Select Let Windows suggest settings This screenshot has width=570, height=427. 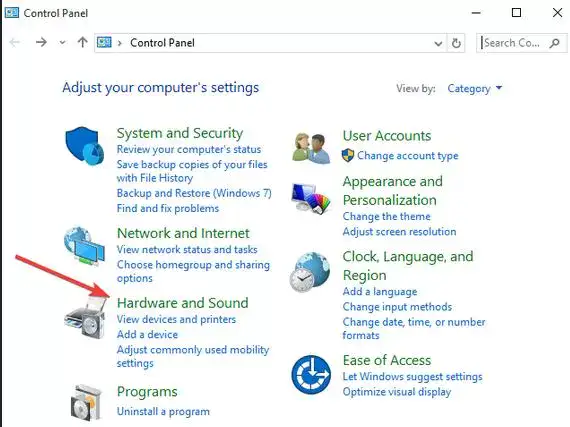tap(412, 376)
